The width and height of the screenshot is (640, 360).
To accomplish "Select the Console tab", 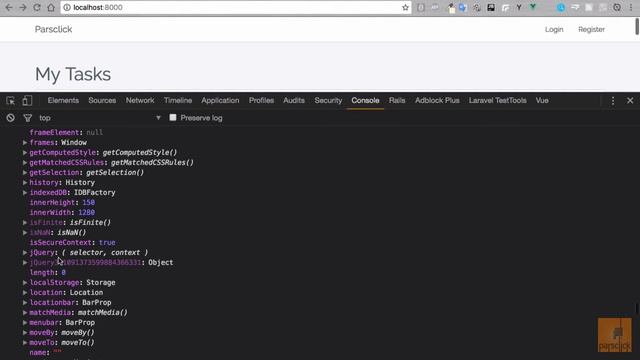I will (x=365, y=100).
